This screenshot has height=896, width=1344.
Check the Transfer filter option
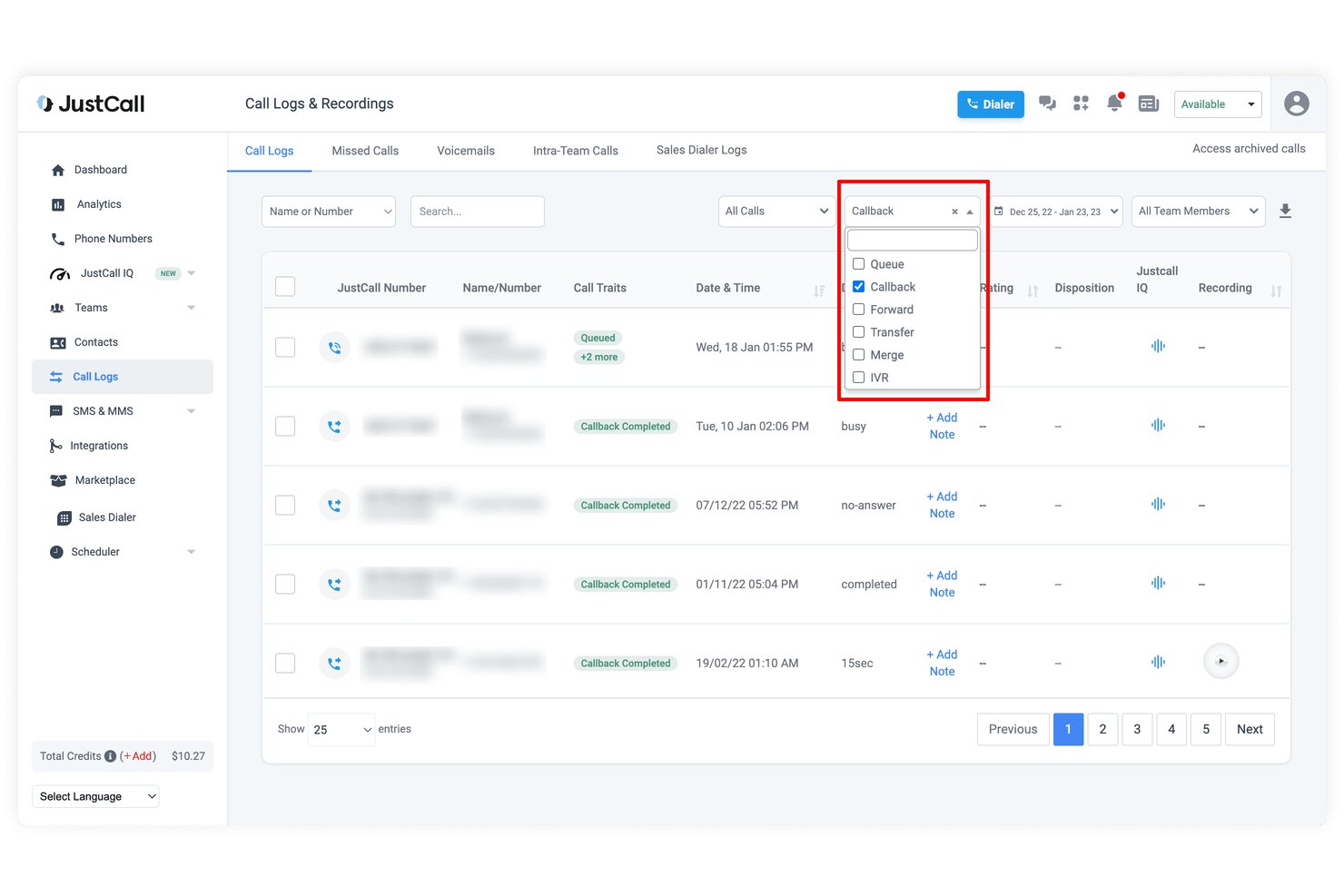pos(858,332)
